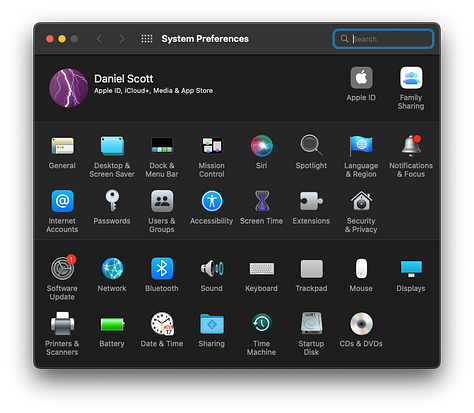This screenshot has width=474, height=413.
Task: Show all preferences grid button
Action: (x=147, y=39)
